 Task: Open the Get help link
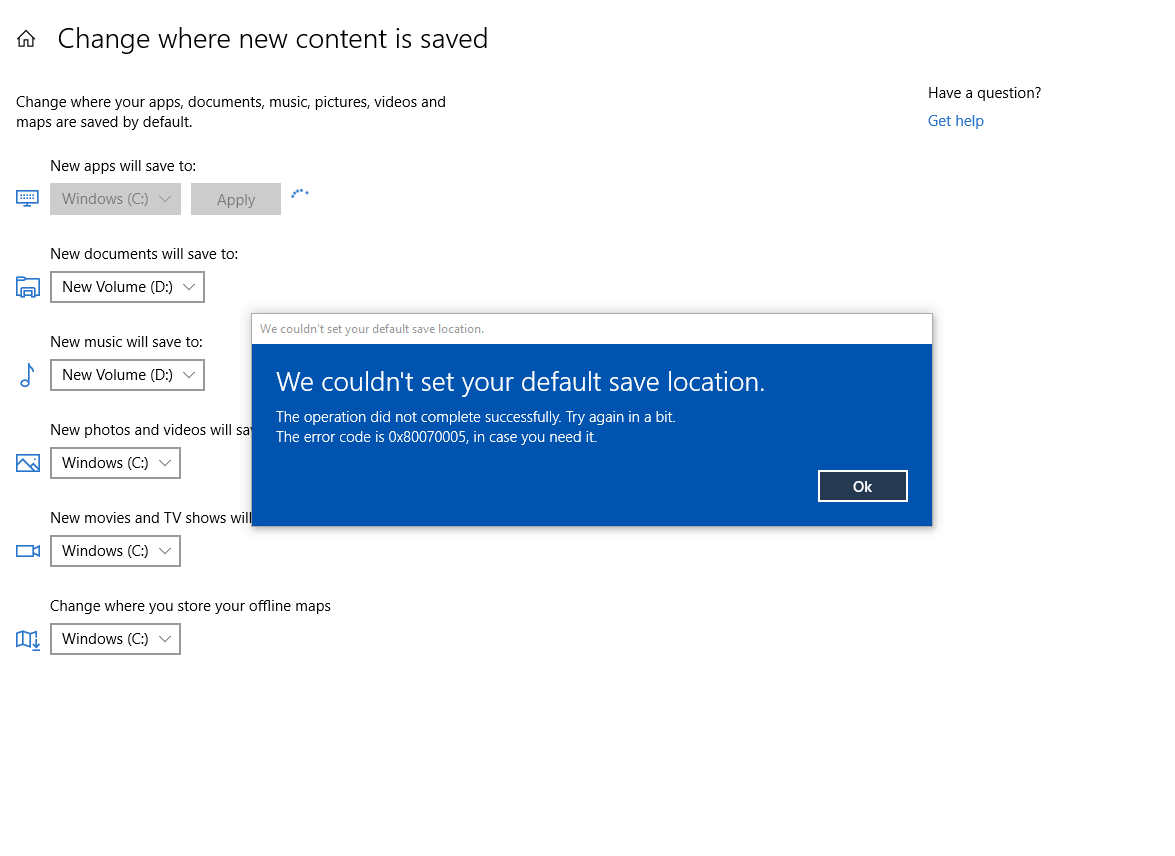(955, 120)
